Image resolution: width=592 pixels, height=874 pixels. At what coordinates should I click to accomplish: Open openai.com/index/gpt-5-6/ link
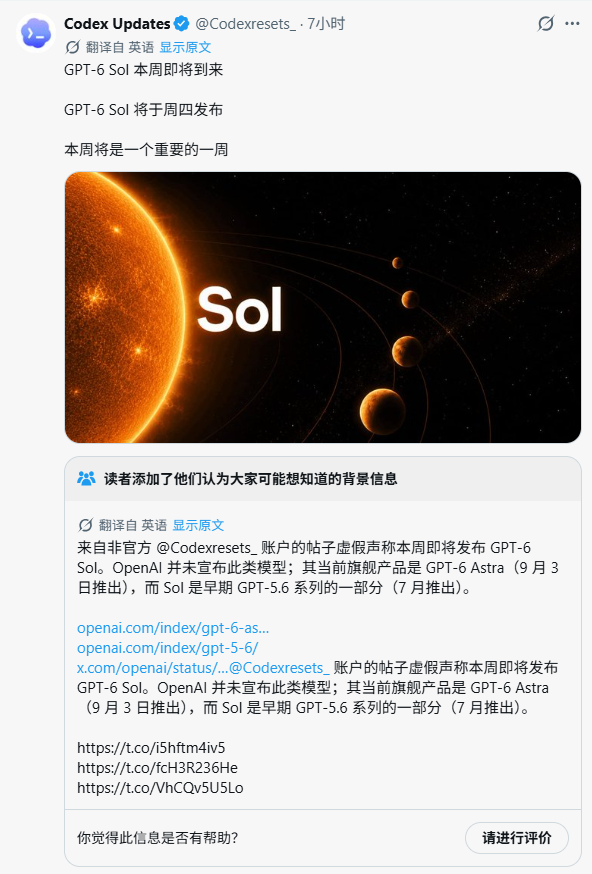point(168,648)
